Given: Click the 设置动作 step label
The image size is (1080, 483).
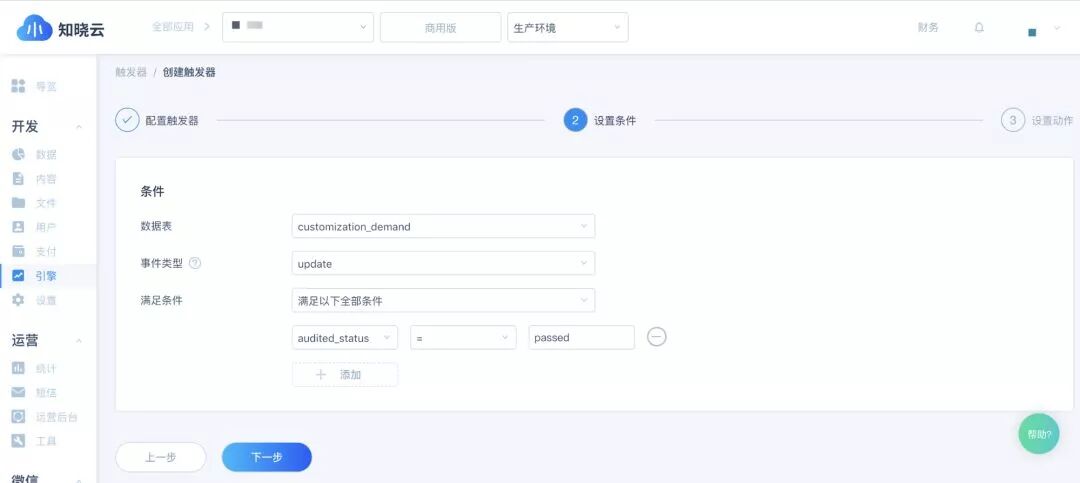Looking at the screenshot, I should [x=1052, y=121].
